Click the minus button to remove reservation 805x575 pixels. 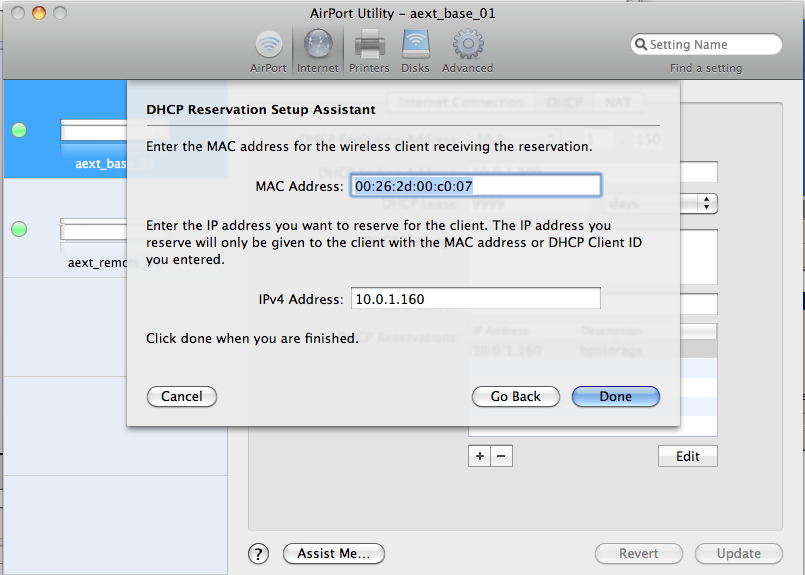tap(502, 456)
